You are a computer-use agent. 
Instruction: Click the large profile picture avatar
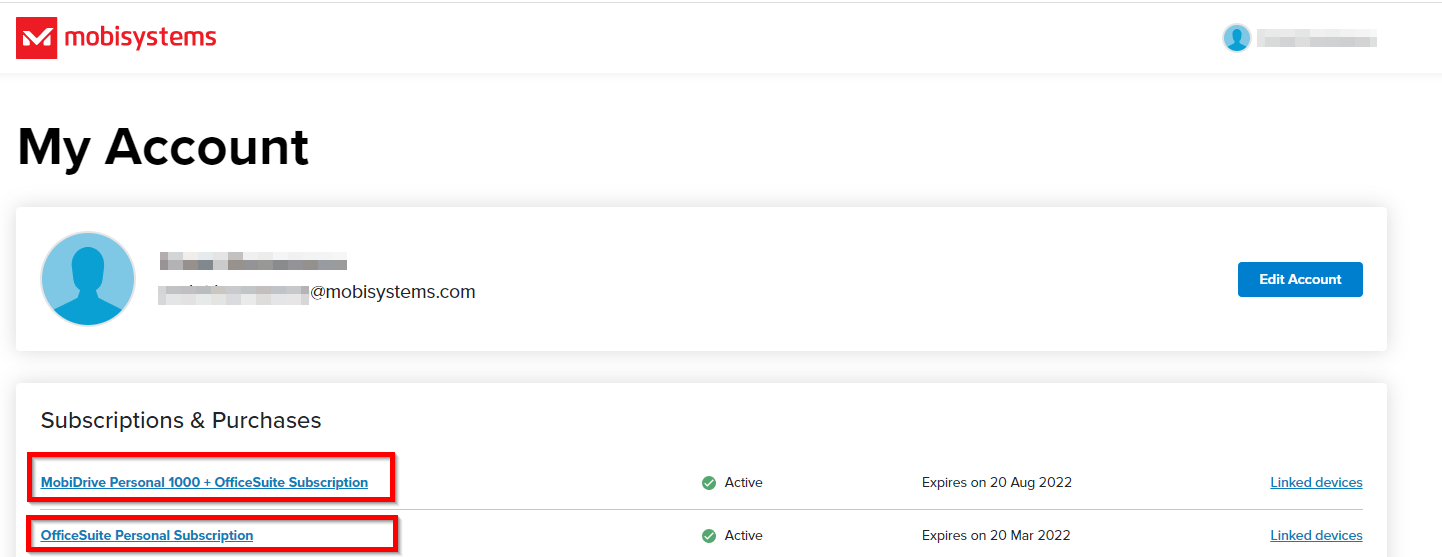click(88, 279)
